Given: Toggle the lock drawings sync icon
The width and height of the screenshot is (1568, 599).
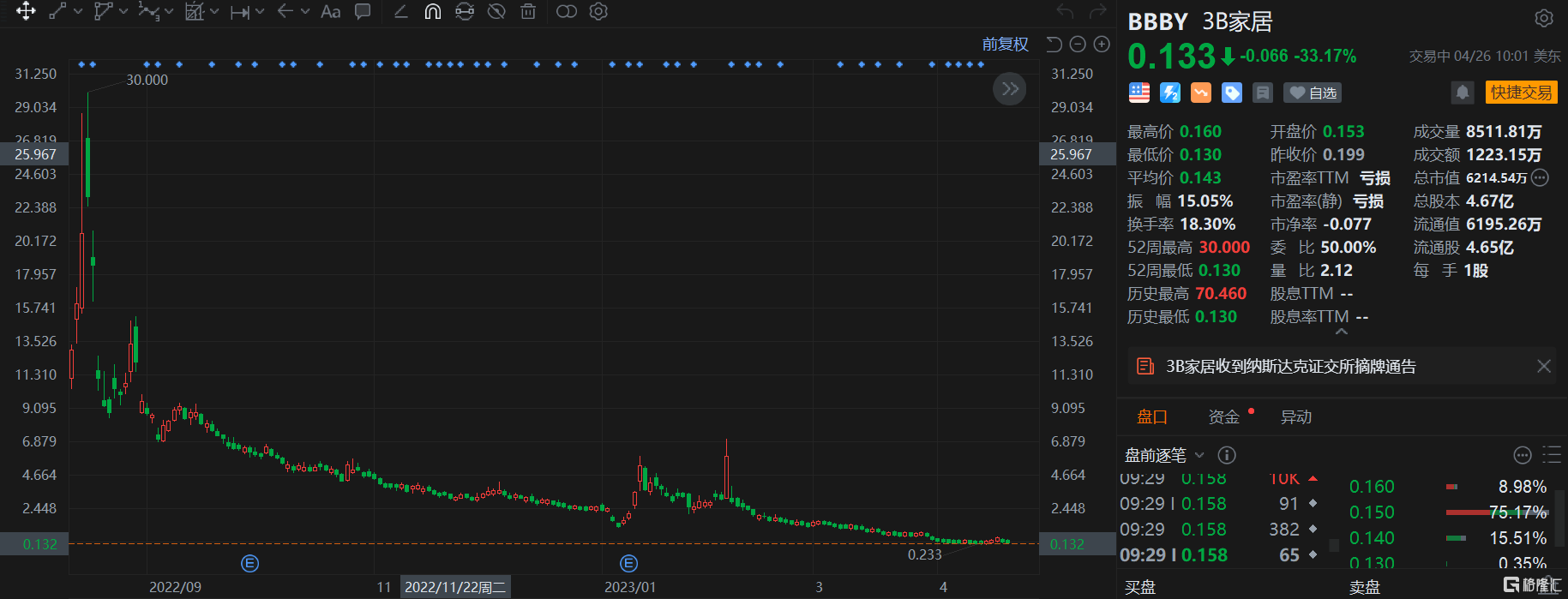Looking at the screenshot, I should pos(465,11).
